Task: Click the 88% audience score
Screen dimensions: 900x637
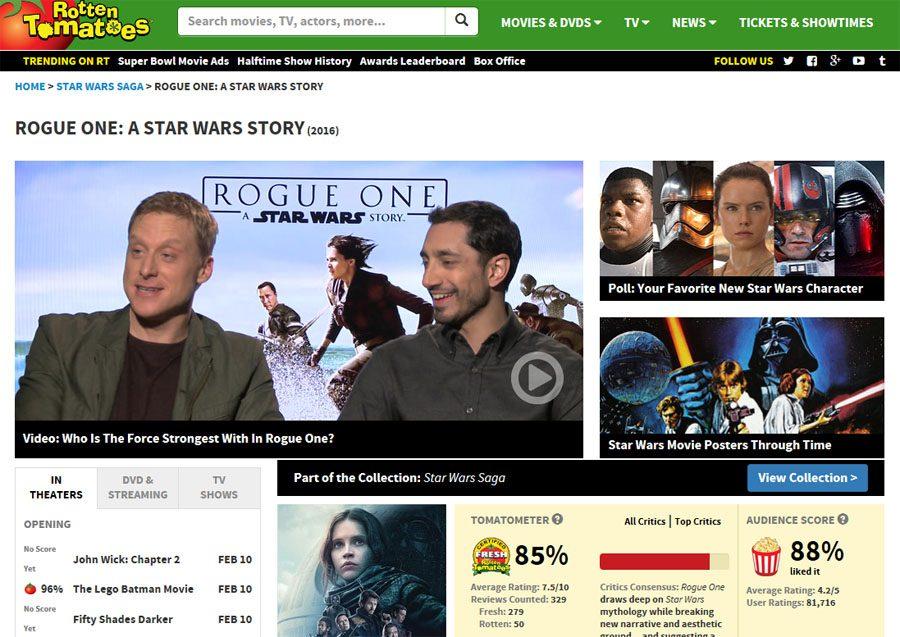Action: point(817,551)
